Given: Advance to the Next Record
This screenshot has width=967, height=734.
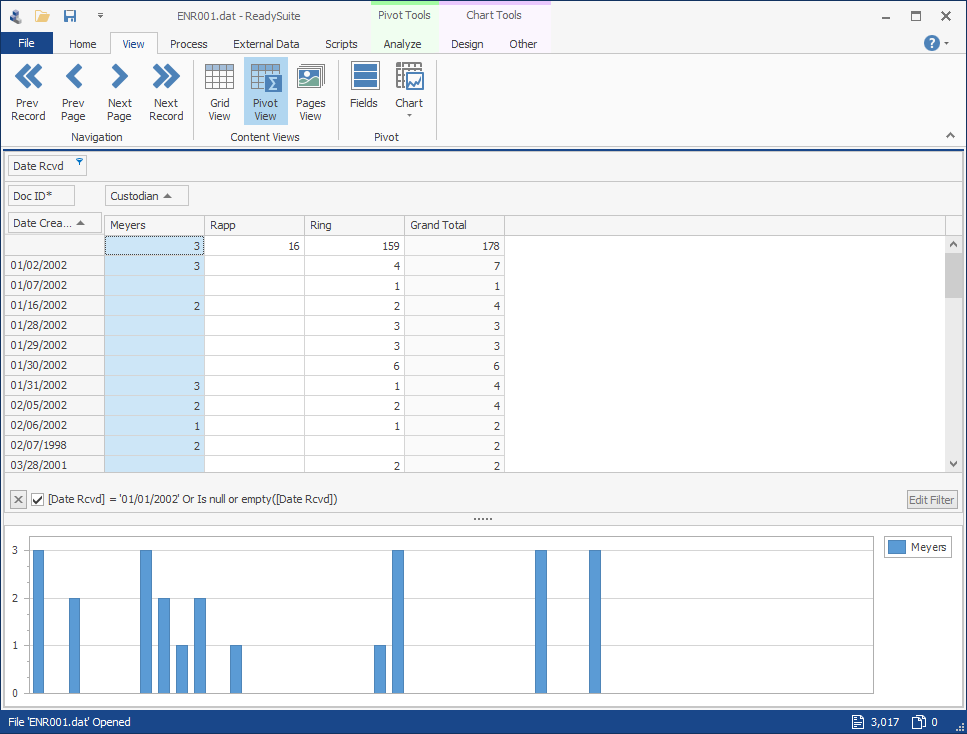Looking at the screenshot, I should 166,90.
